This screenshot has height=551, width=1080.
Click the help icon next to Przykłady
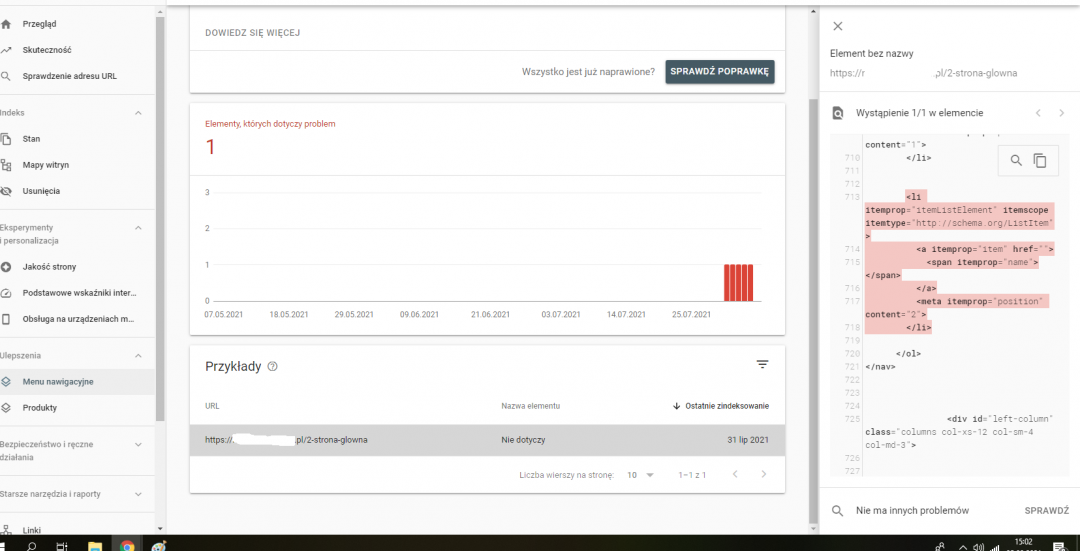point(273,367)
